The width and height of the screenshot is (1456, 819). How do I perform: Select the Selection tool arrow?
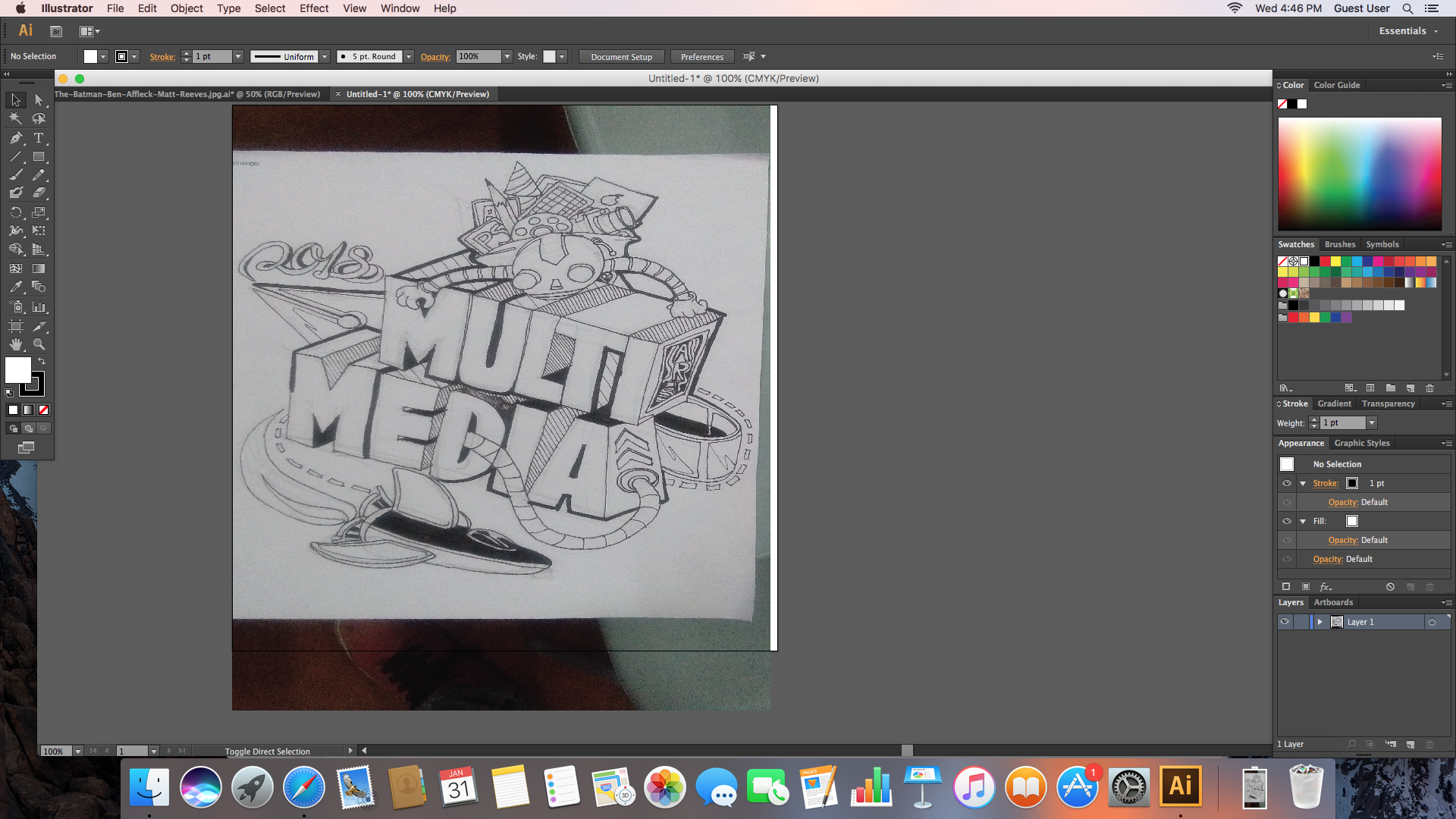pyautogui.click(x=15, y=100)
